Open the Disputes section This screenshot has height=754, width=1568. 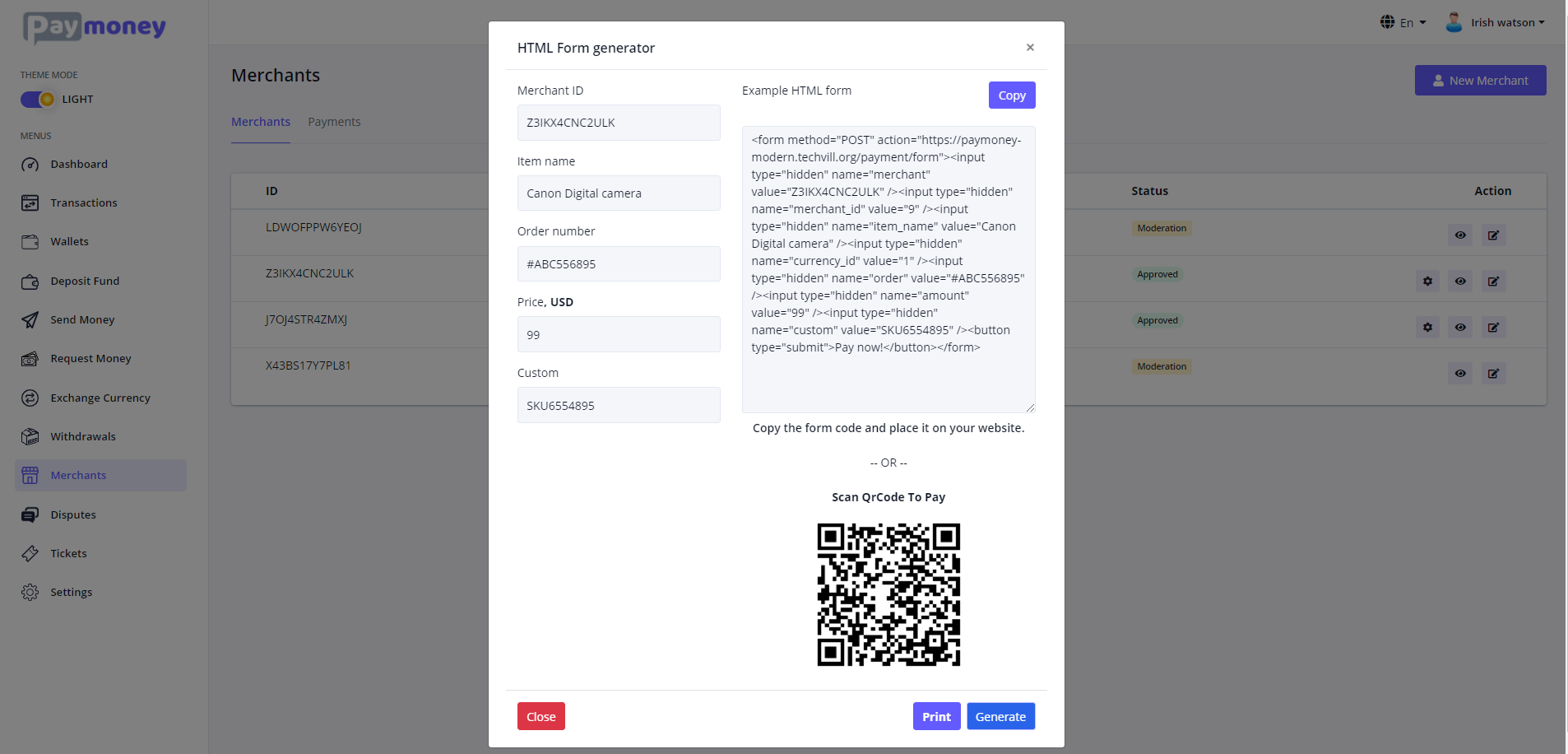click(x=72, y=514)
